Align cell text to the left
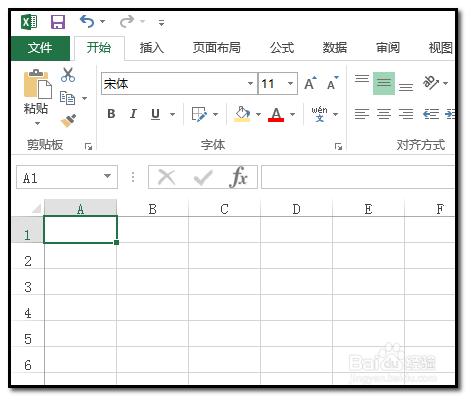 point(362,114)
